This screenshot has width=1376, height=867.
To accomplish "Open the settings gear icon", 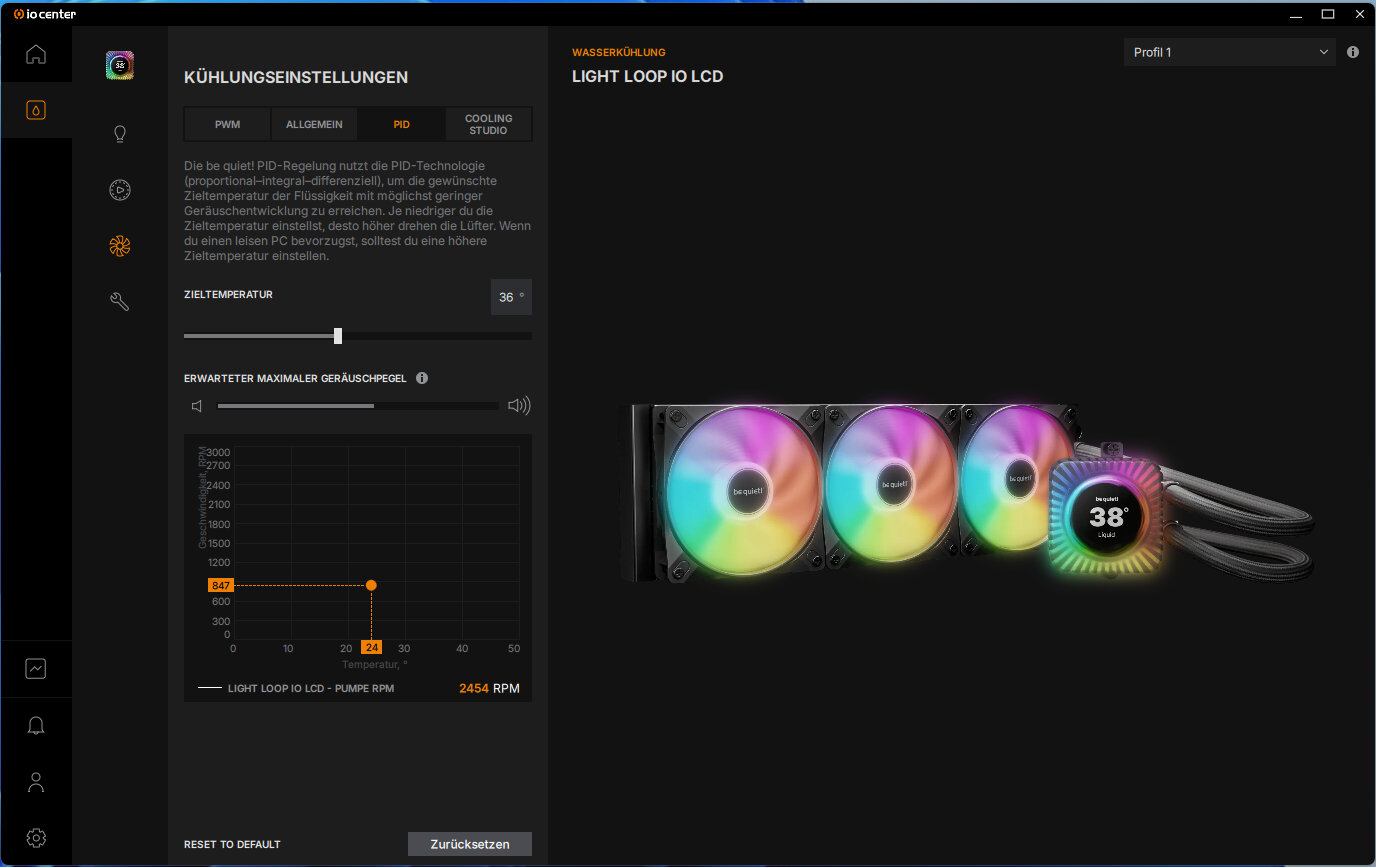I will [x=36, y=838].
